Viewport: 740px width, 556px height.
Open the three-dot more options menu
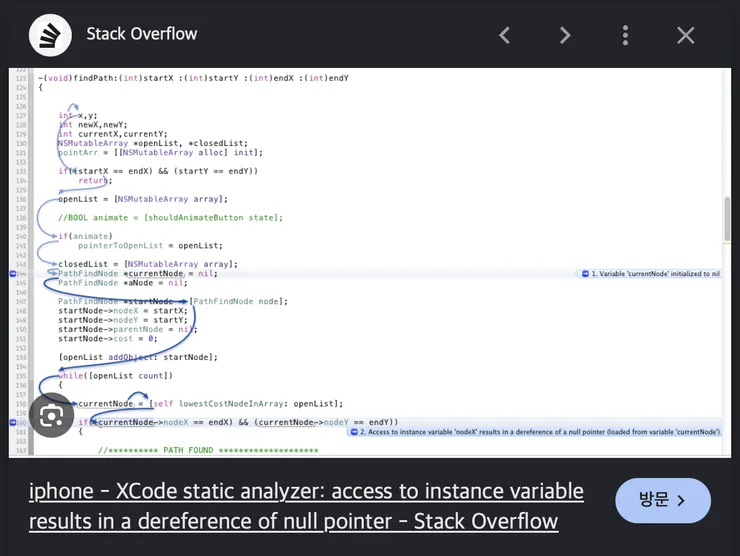coord(625,35)
